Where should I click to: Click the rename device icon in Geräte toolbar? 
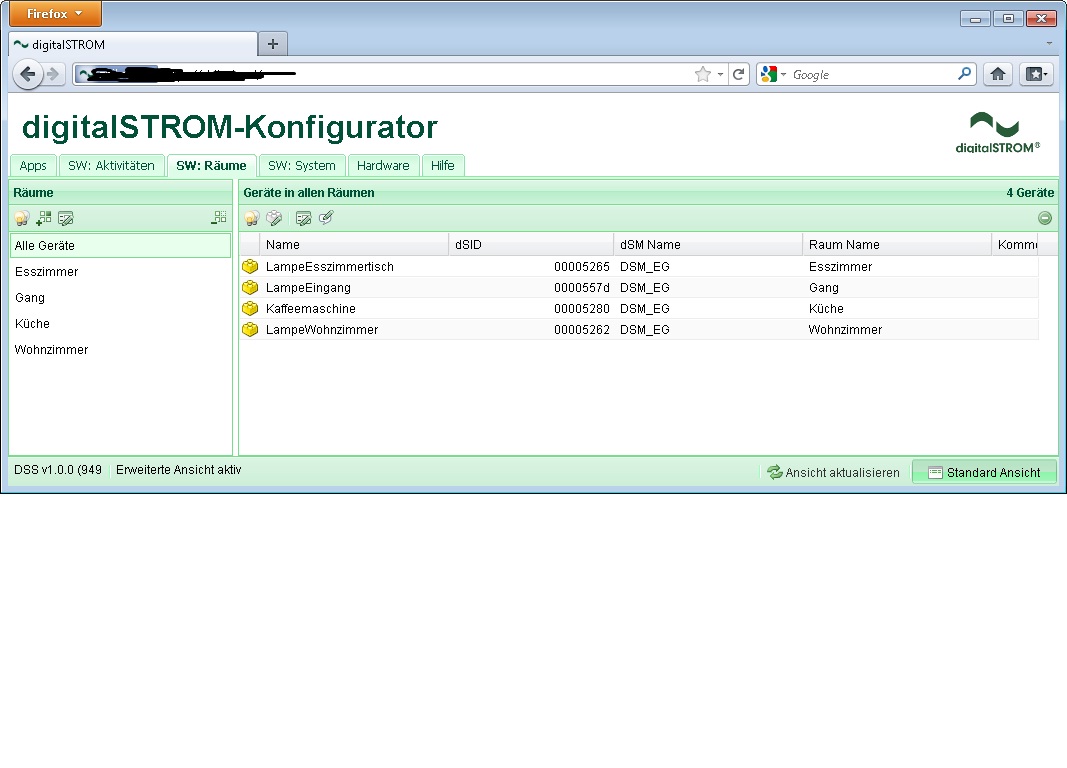(x=303, y=218)
